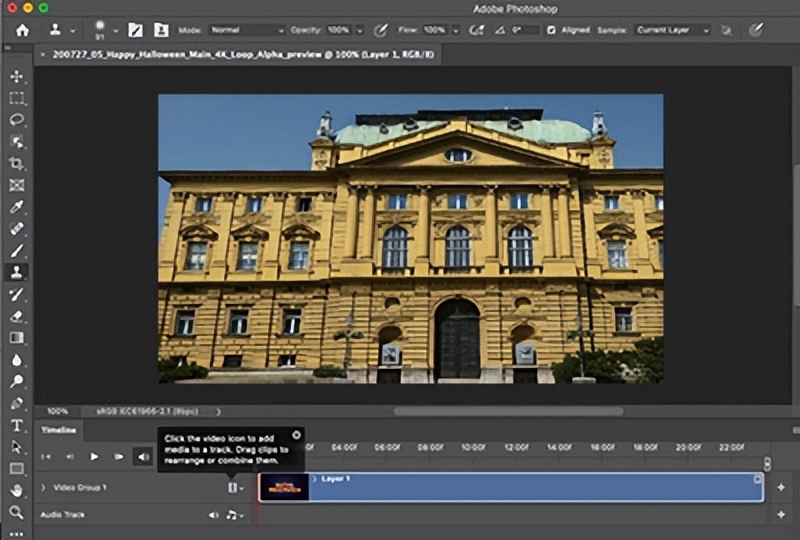Screen dimensions: 800x540
Task: Play the timeline video
Action: pyautogui.click(x=94, y=456)
